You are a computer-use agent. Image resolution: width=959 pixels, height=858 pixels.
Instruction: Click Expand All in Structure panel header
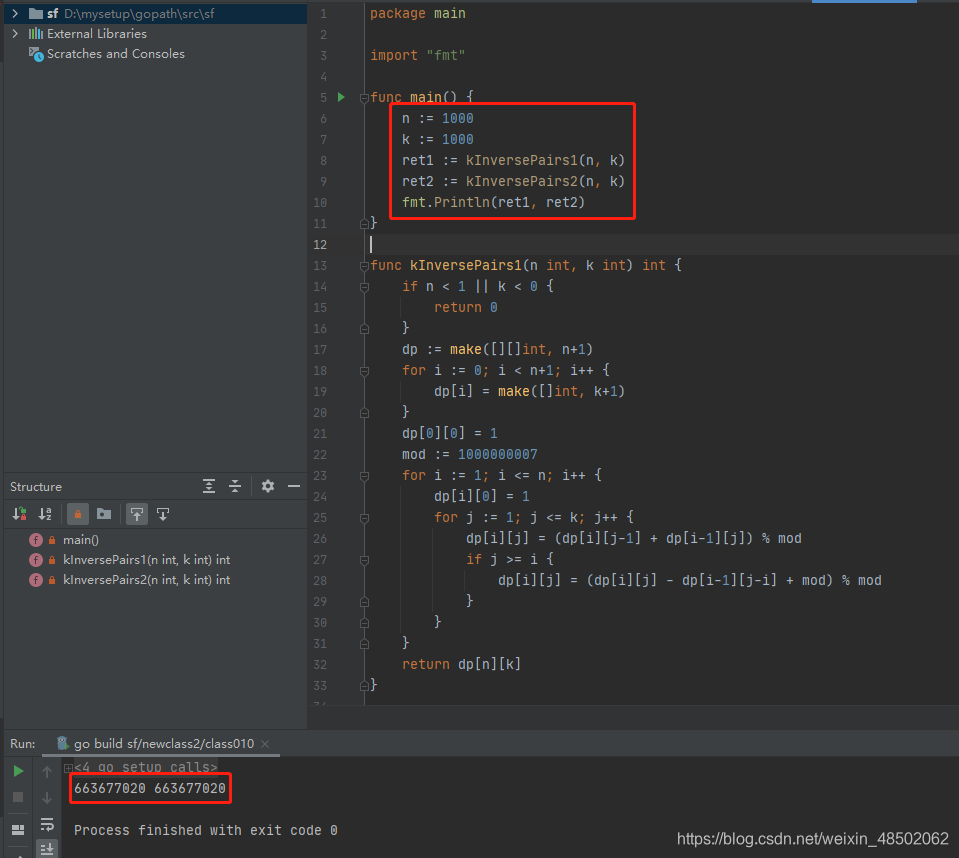209,486
